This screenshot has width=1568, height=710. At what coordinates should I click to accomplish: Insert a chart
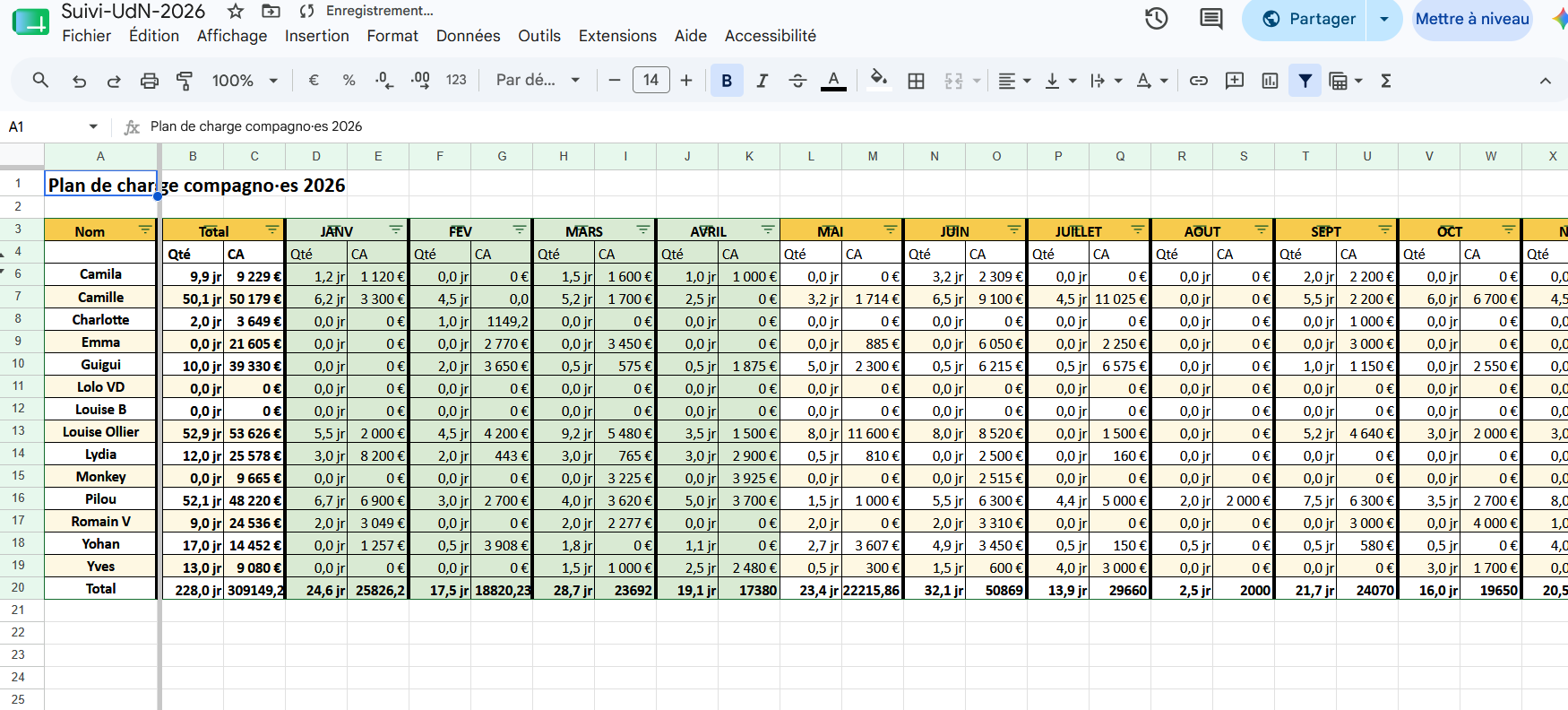click(1270, 81)
